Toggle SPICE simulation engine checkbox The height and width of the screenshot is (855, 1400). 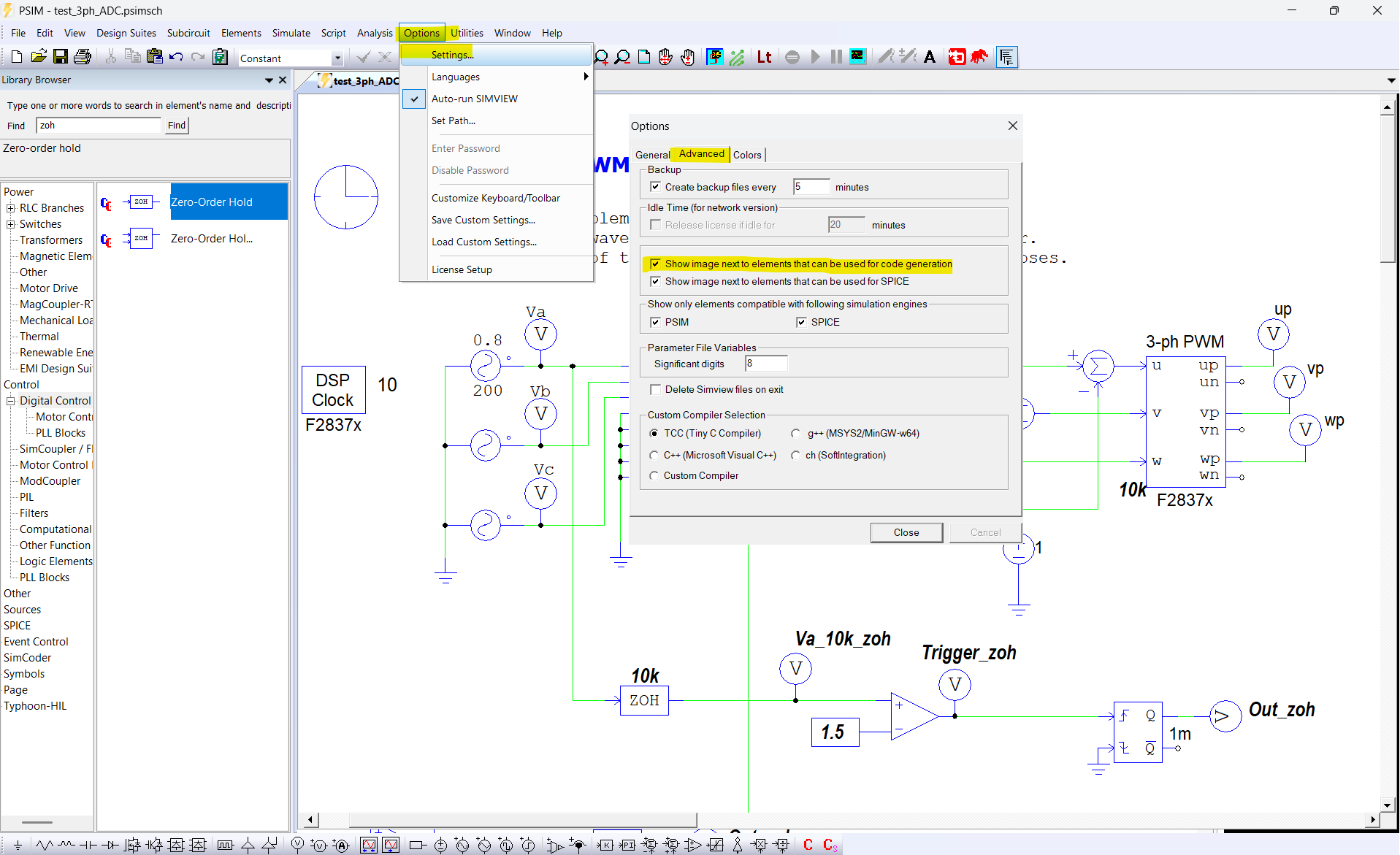[801, 322]
